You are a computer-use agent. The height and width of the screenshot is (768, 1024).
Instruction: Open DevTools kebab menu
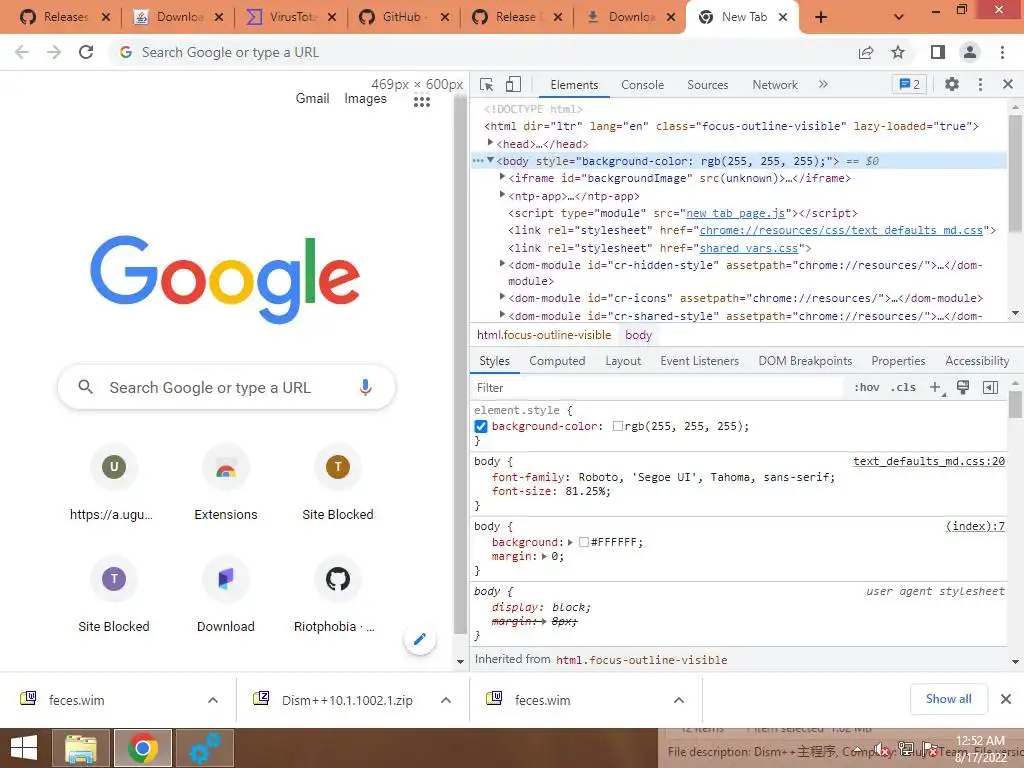pyautogui.click(x=980, y=84)
